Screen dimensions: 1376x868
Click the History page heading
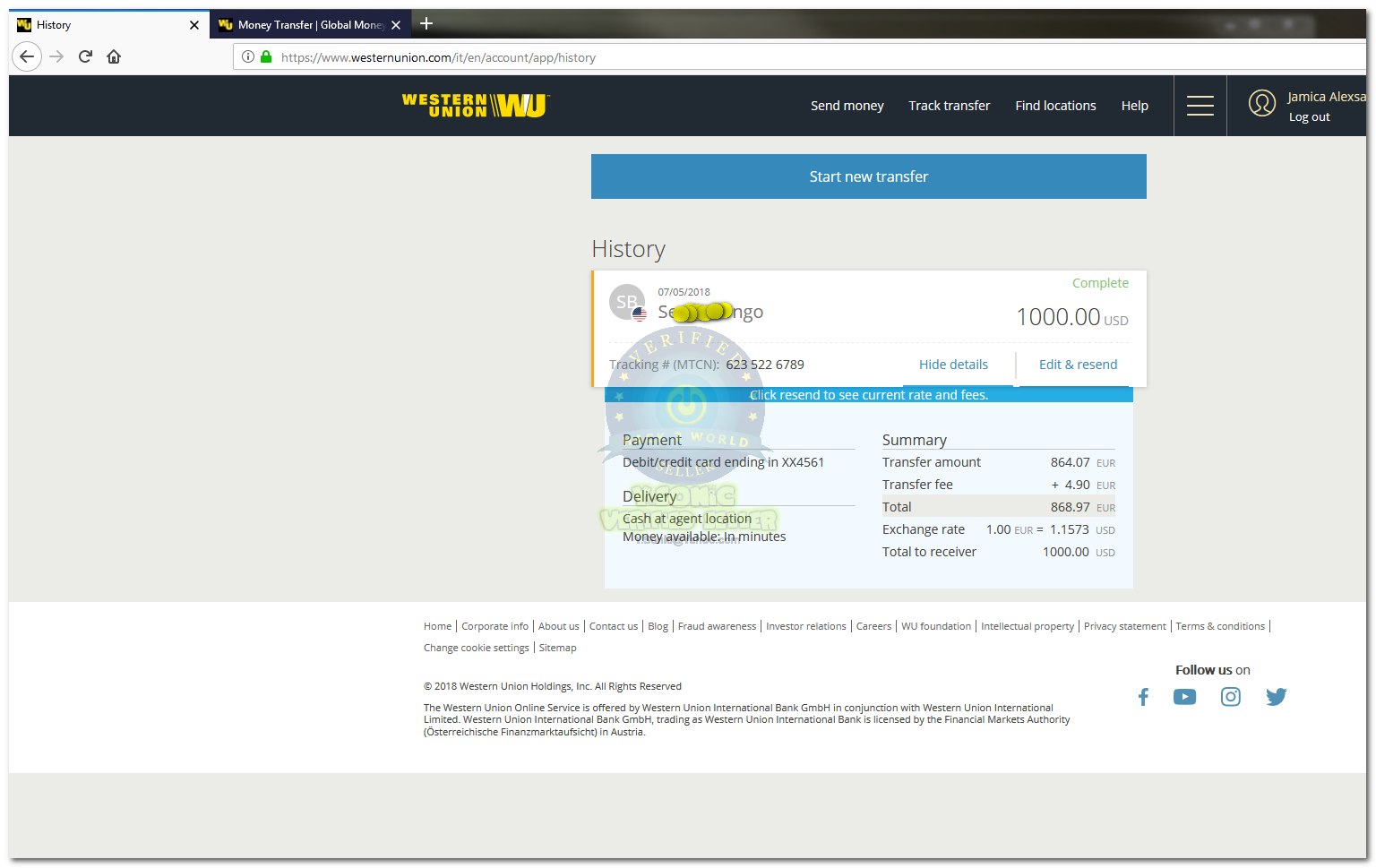point(628,249)
